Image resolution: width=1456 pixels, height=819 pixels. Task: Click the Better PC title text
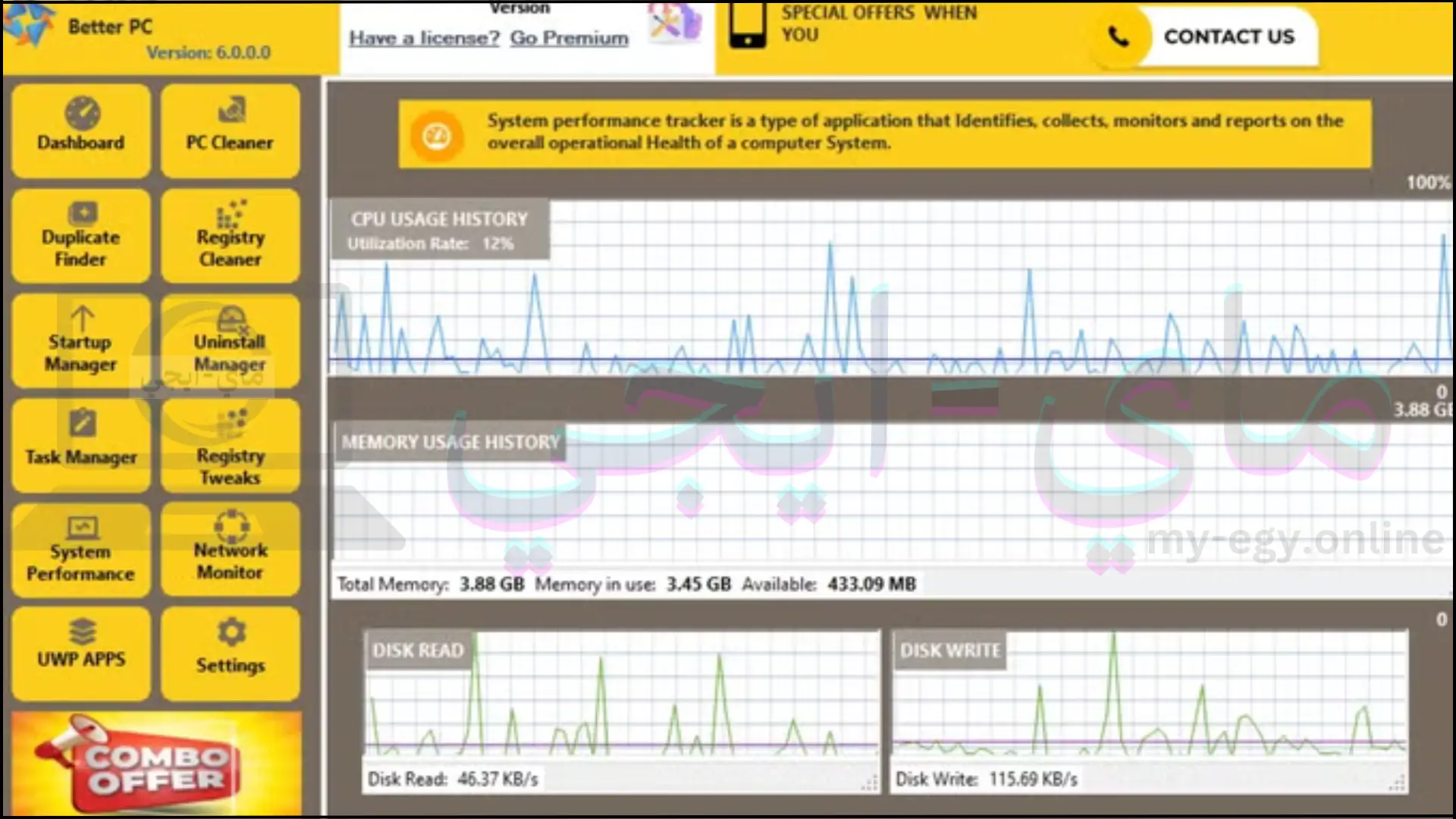click(x=110, y=27)
